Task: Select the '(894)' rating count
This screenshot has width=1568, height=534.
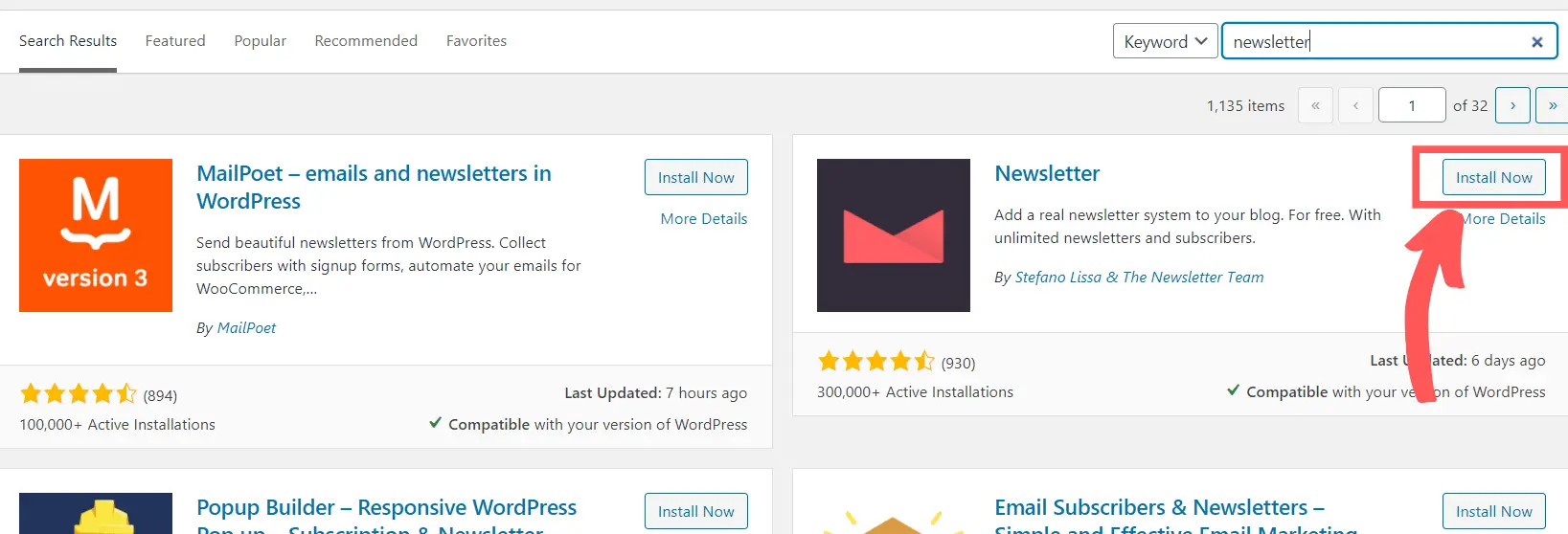Action: (160, 395)
